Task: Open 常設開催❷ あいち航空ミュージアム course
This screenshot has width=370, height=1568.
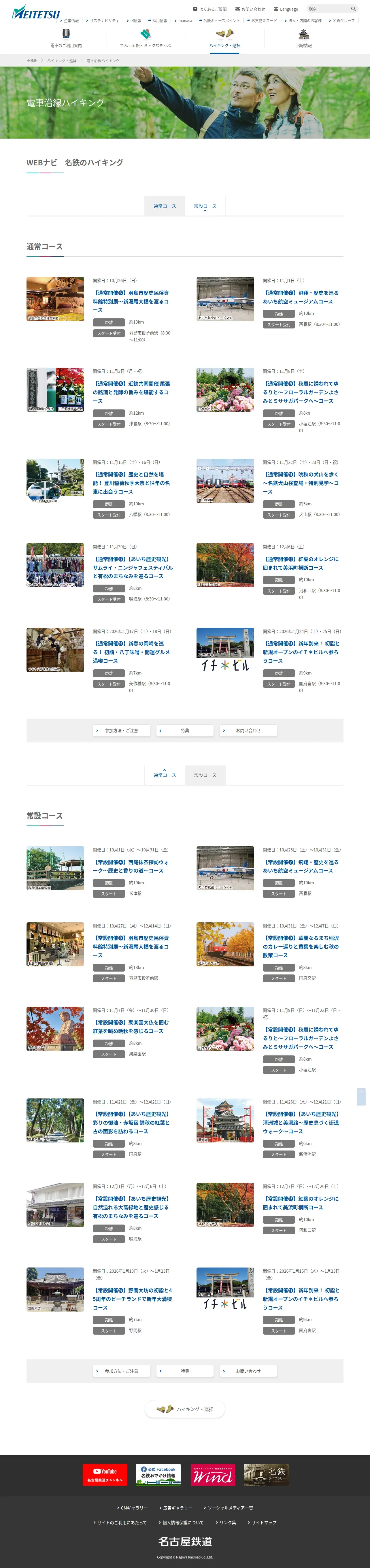Action: point(301,866)
